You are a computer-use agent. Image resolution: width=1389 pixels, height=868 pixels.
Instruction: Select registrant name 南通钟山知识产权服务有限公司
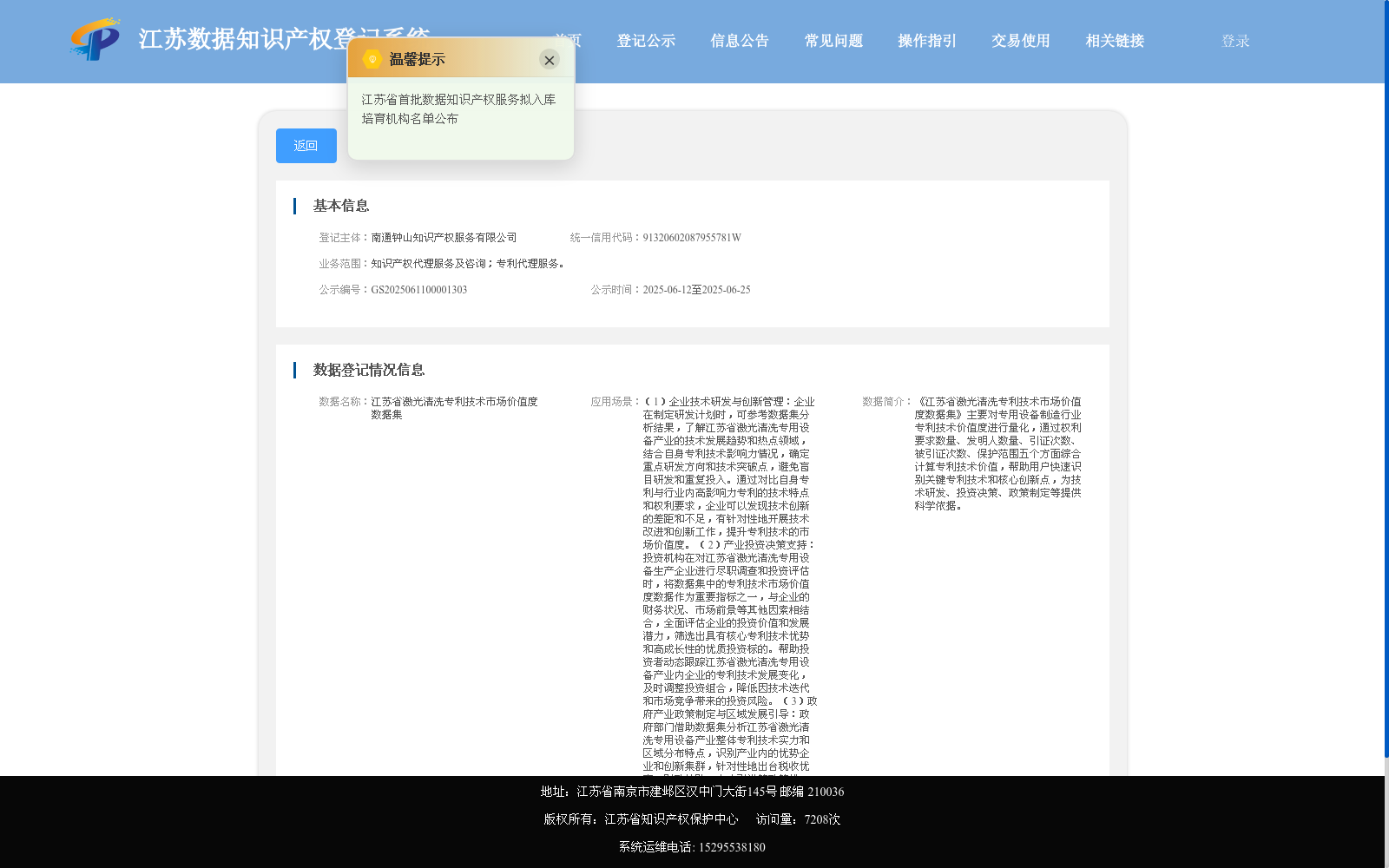[x=444, y=238]
